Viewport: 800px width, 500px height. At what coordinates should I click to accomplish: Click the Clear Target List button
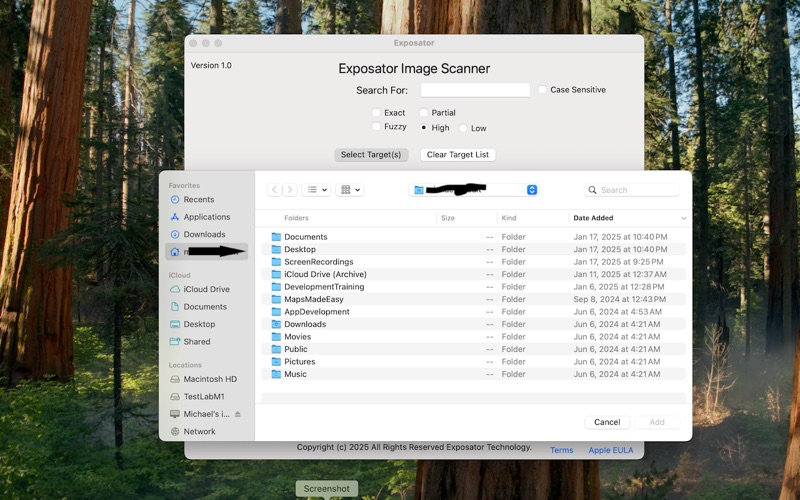(x=458, y=155)
